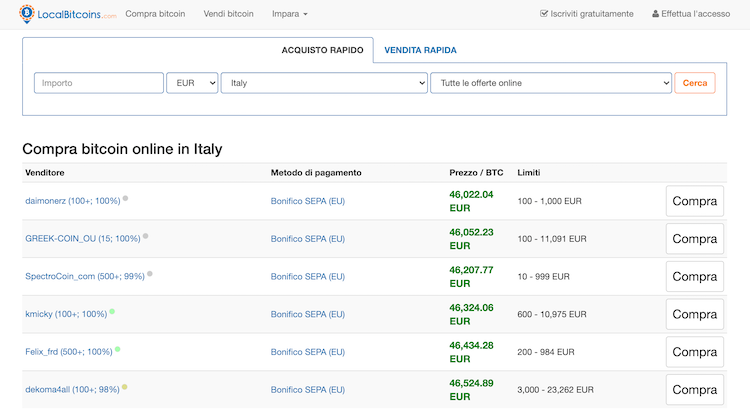Switch to the VENDITA RAPIDA tab
This screenshot has width=750, height=415.
(x=420, y=50)
